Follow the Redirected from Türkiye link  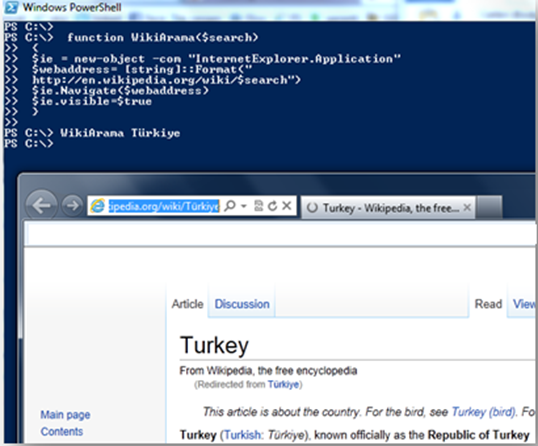(x=283, y=384)
